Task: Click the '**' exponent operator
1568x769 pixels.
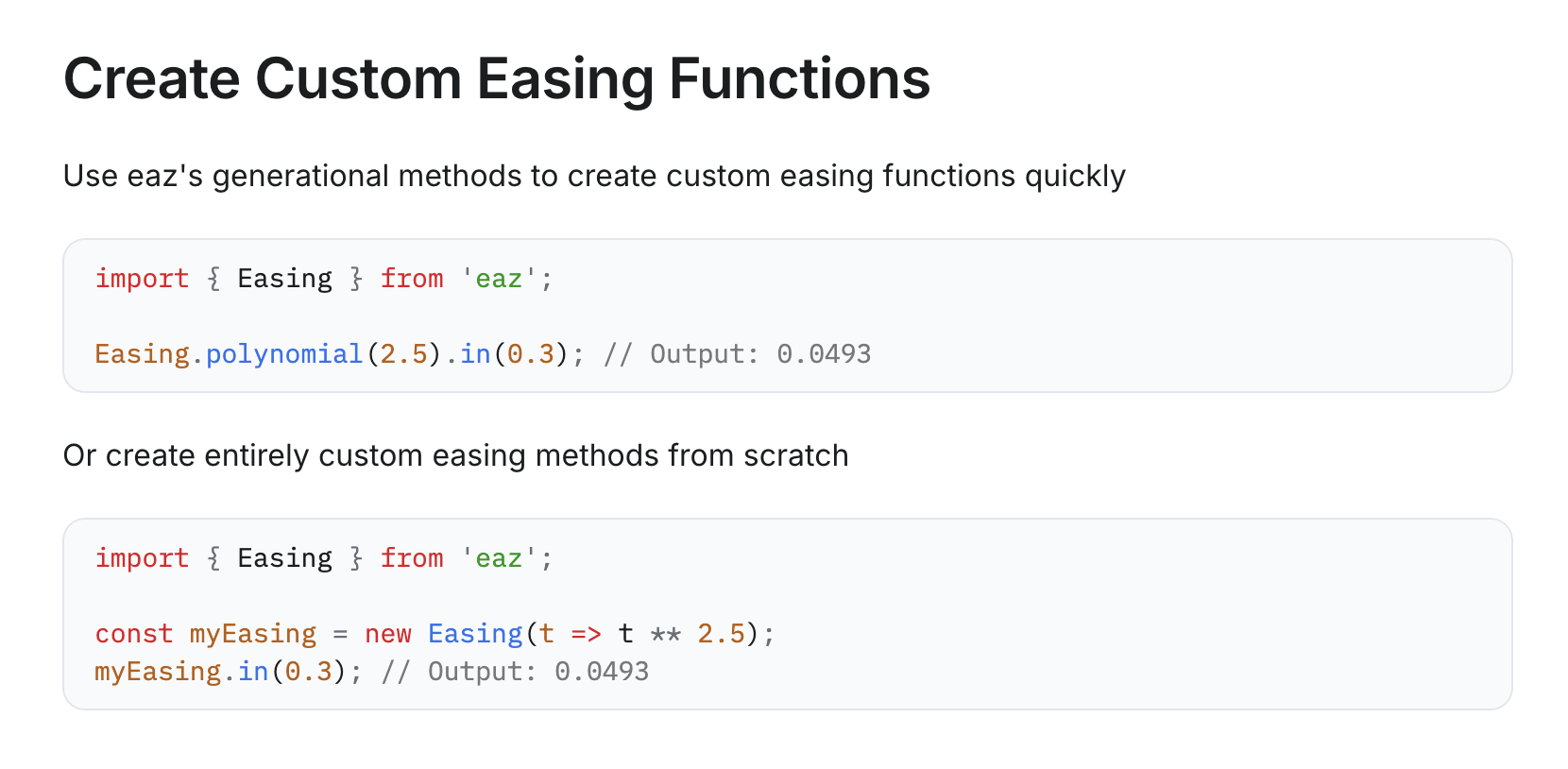Action: (x=666, y=634)
